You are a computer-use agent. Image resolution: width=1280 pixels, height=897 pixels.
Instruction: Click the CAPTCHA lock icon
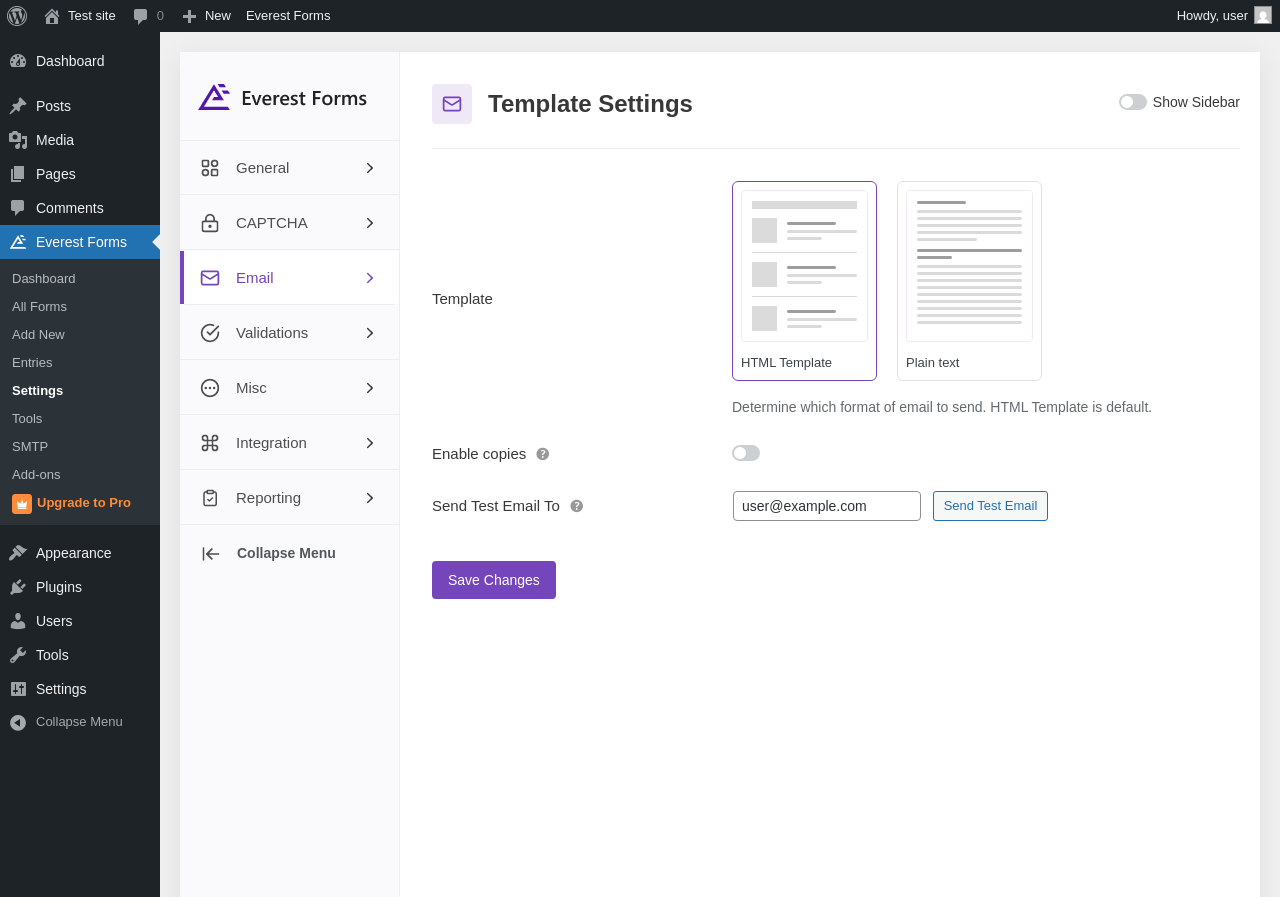[210, 223]
